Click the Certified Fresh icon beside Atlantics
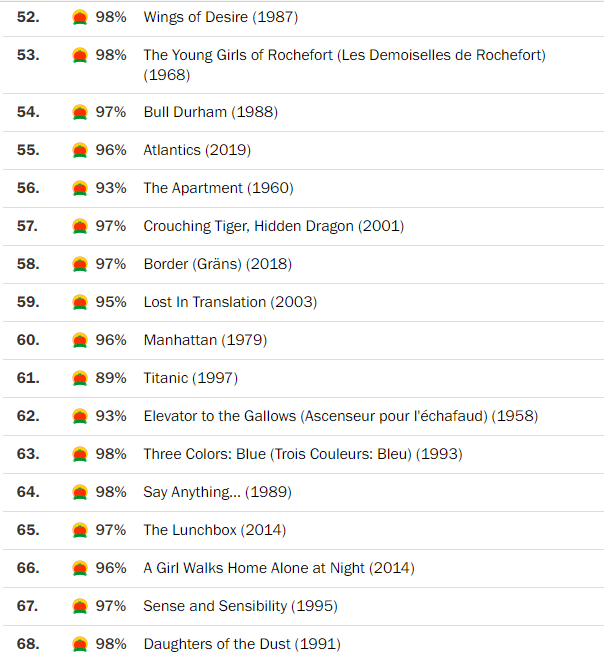 click(80, 151)
